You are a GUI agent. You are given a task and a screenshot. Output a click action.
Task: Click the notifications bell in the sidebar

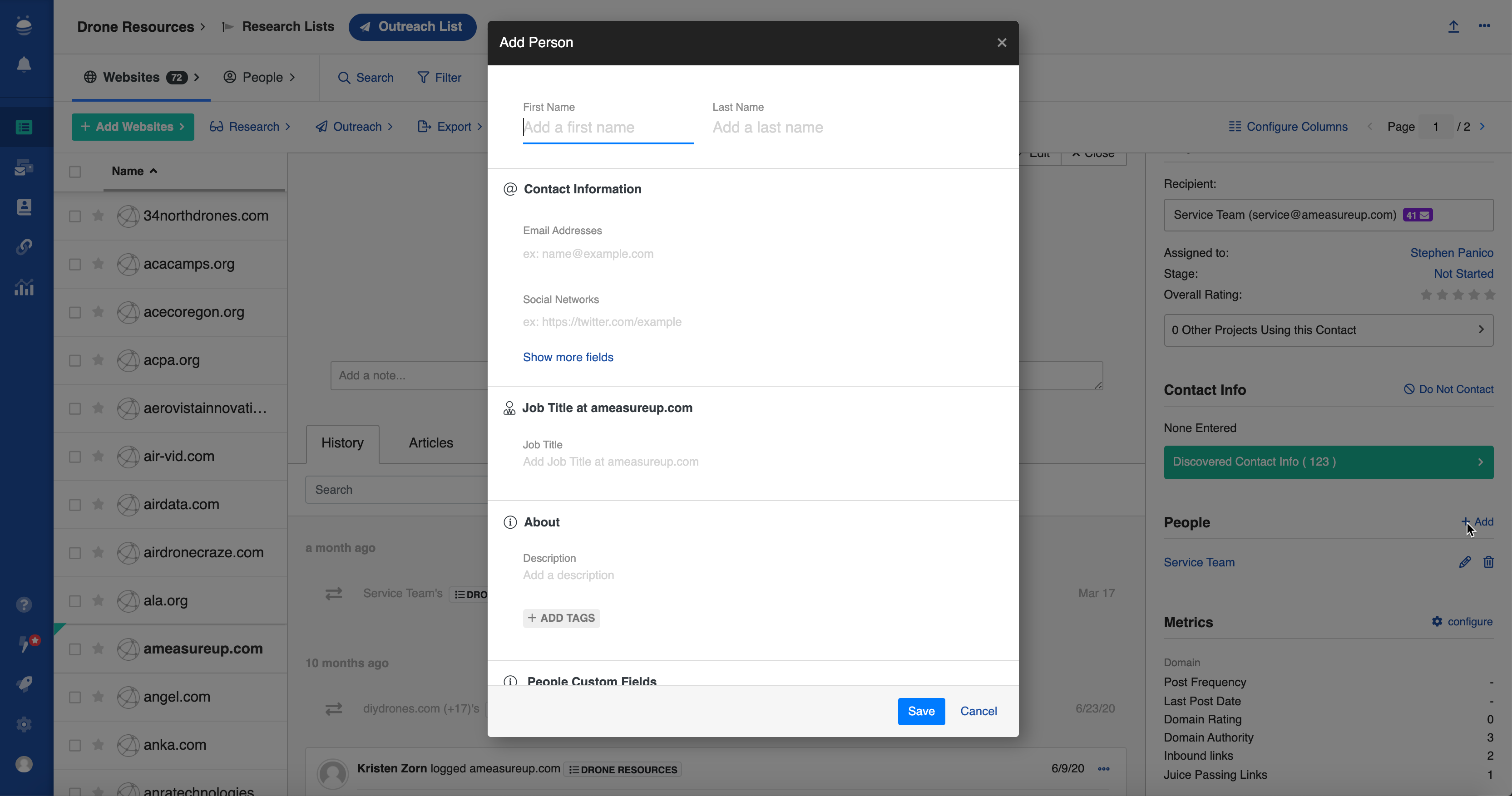pos(24,64)
